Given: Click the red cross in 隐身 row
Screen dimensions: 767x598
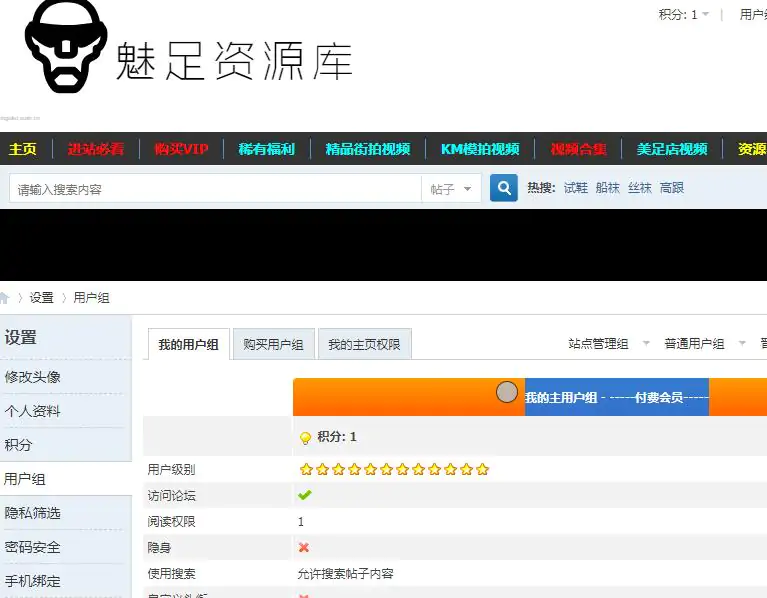Looking at the screenshot, I should coord(304,547).
